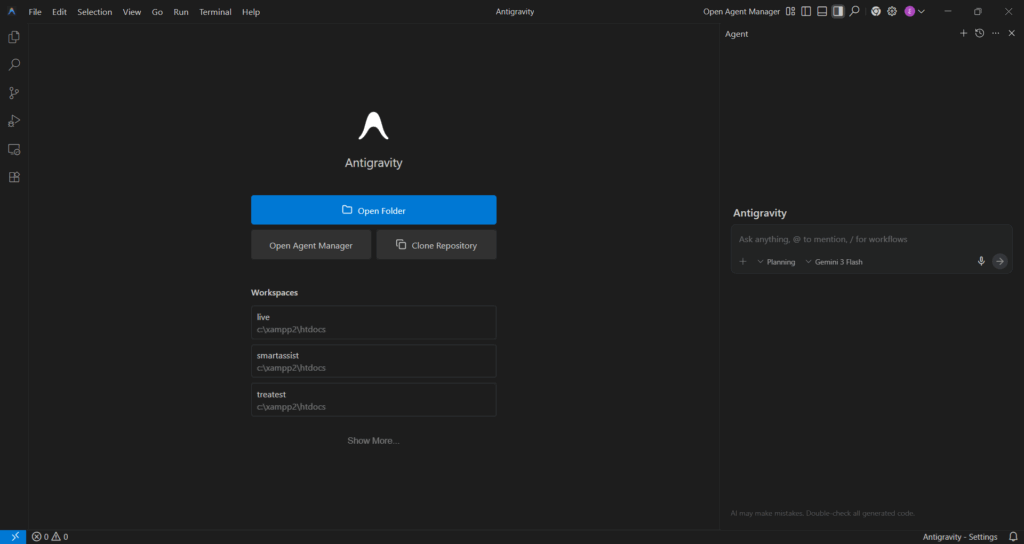Open the Terminal menu
Viewport: 1024px width, 544px height.
pyautogui.click(x=215, y=12)
